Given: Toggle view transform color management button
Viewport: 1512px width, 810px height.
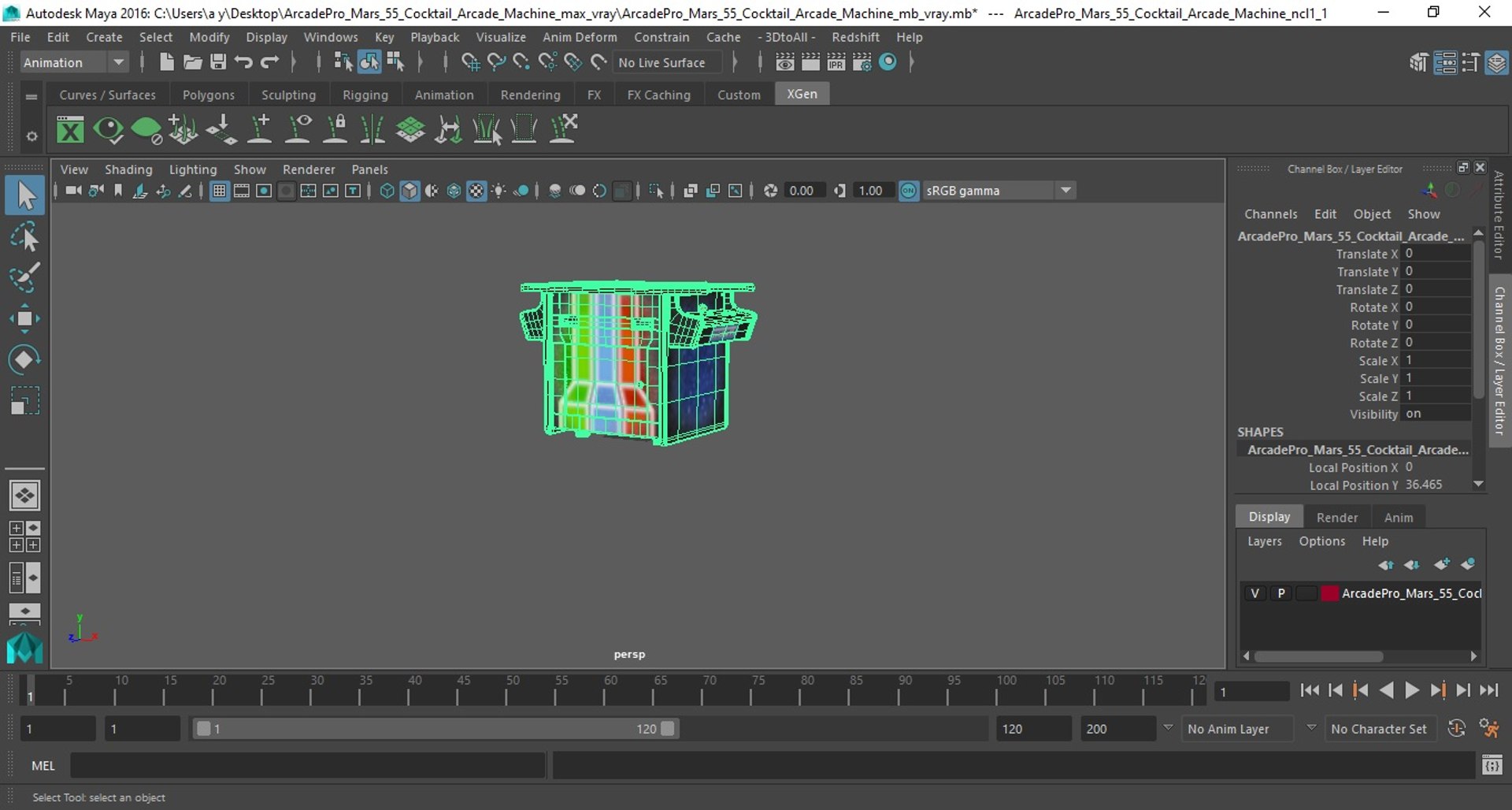Looking at the screenshot, I should pyautogui.click(x=909, y=191).
